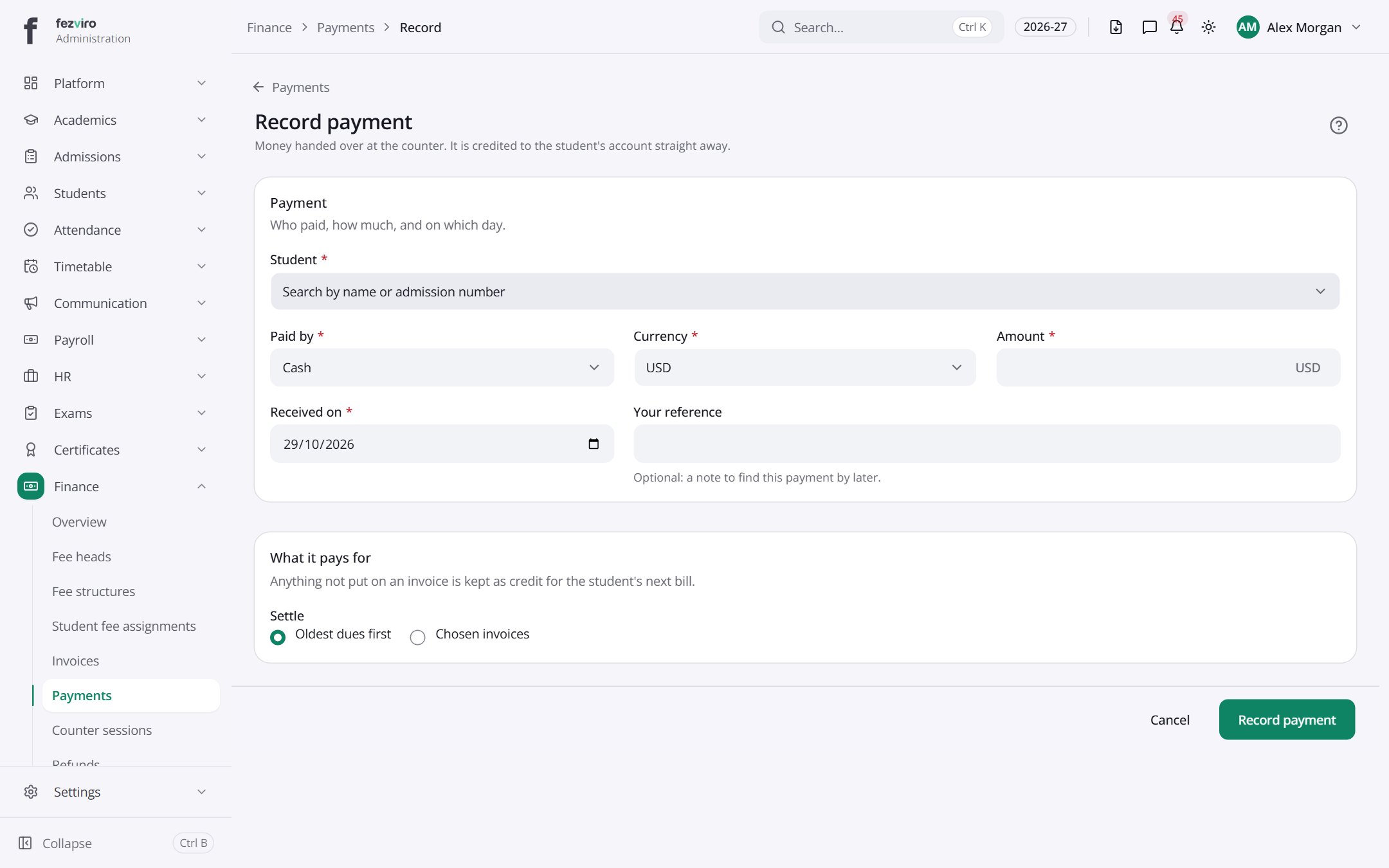The image size is (1389, 868).
Task: Focus the Your reference input field
Action: coord(986,444)
